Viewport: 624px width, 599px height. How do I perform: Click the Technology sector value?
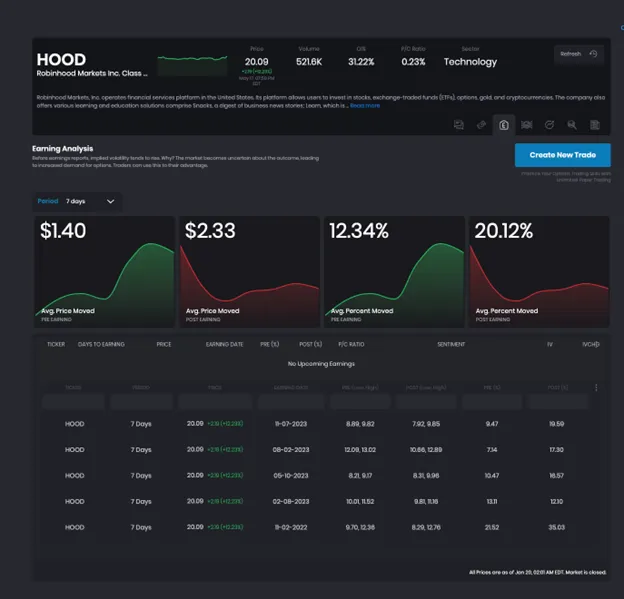tap(470, 62)
